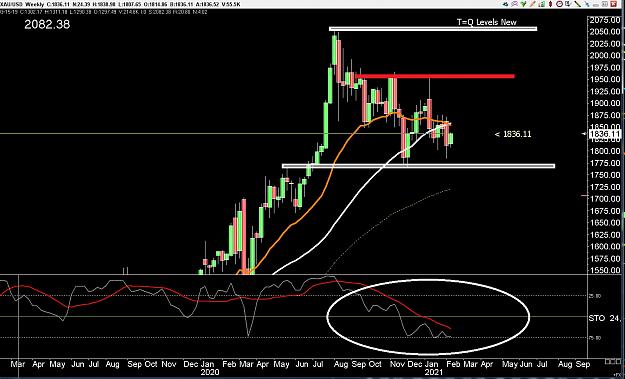Click the XAUUSD Weekly symbol title

pos(23,4)
